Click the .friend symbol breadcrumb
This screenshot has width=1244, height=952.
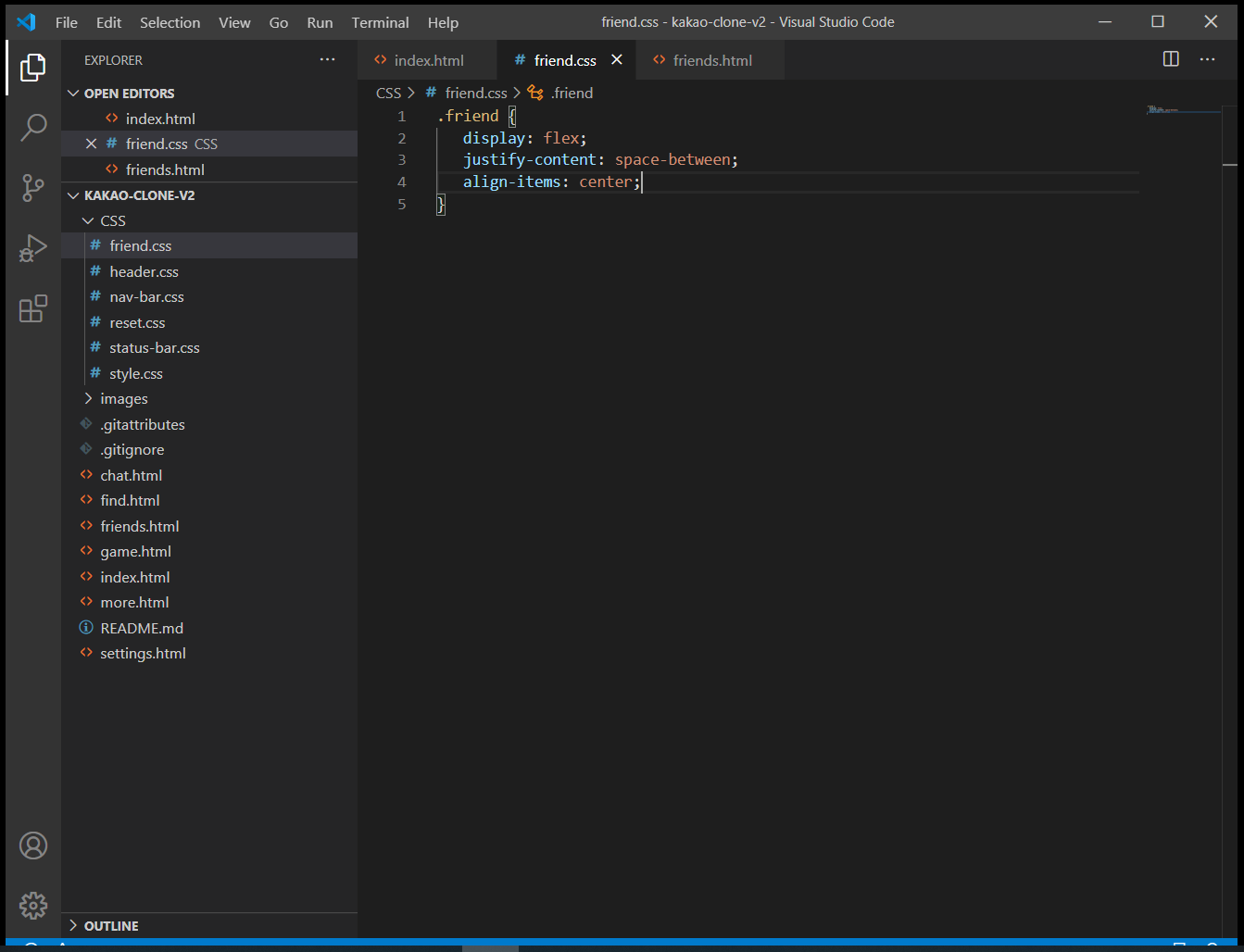pos(560,93)
